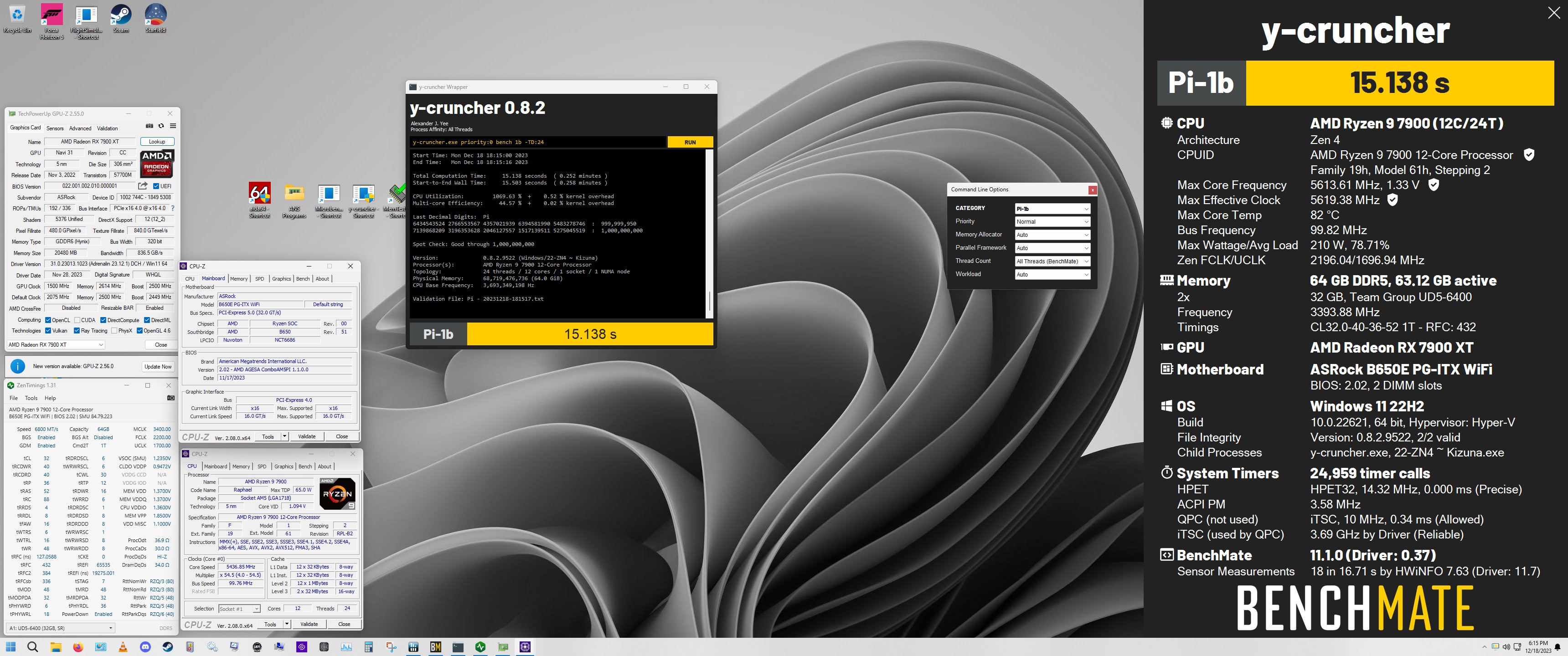The width and height of the screenshot is (1568, 656).
Task: Open the Workload dropdown
Action: pyautogui.click(x=1052, y=274)
